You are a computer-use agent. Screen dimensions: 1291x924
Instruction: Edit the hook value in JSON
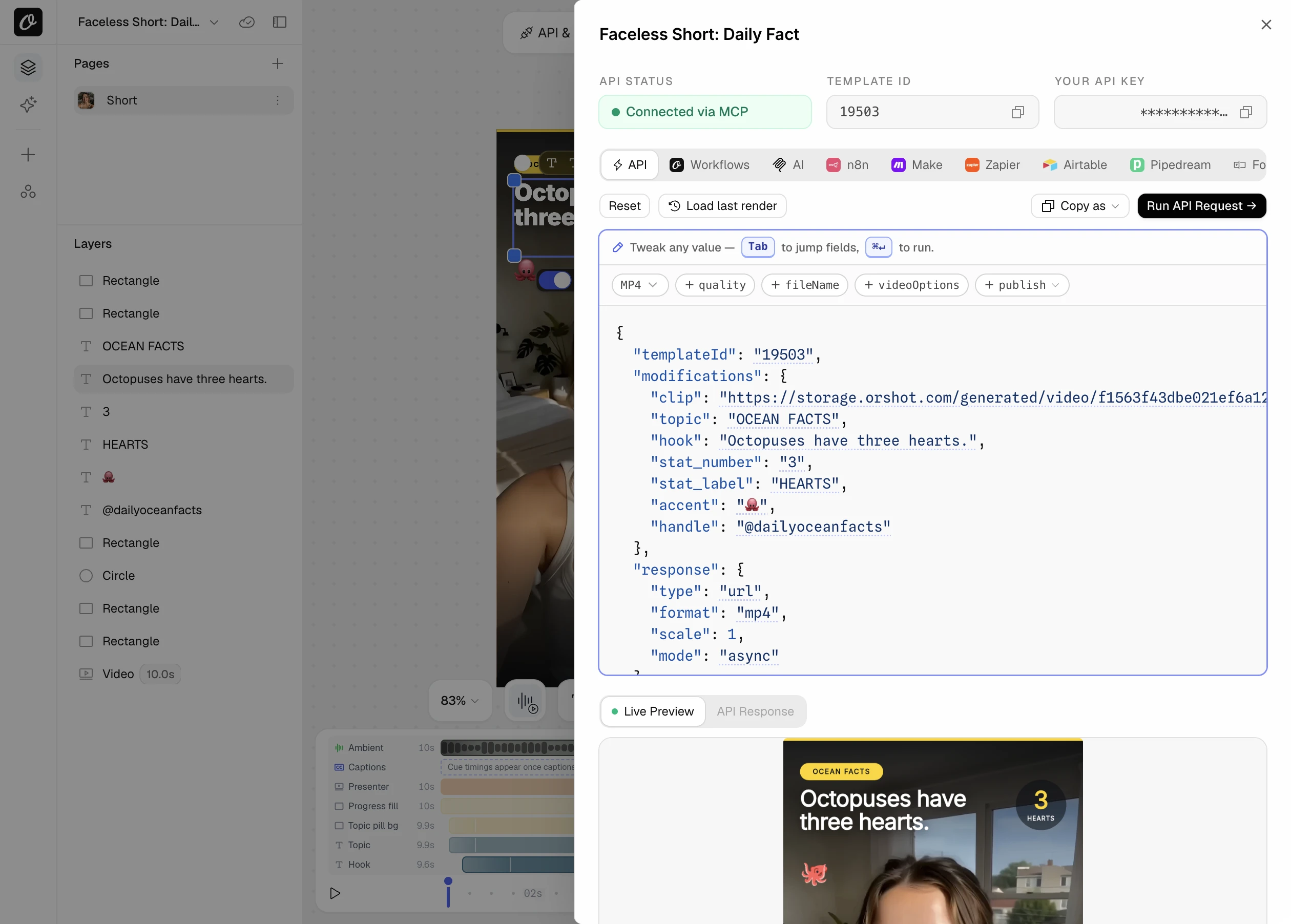(847, 441)
